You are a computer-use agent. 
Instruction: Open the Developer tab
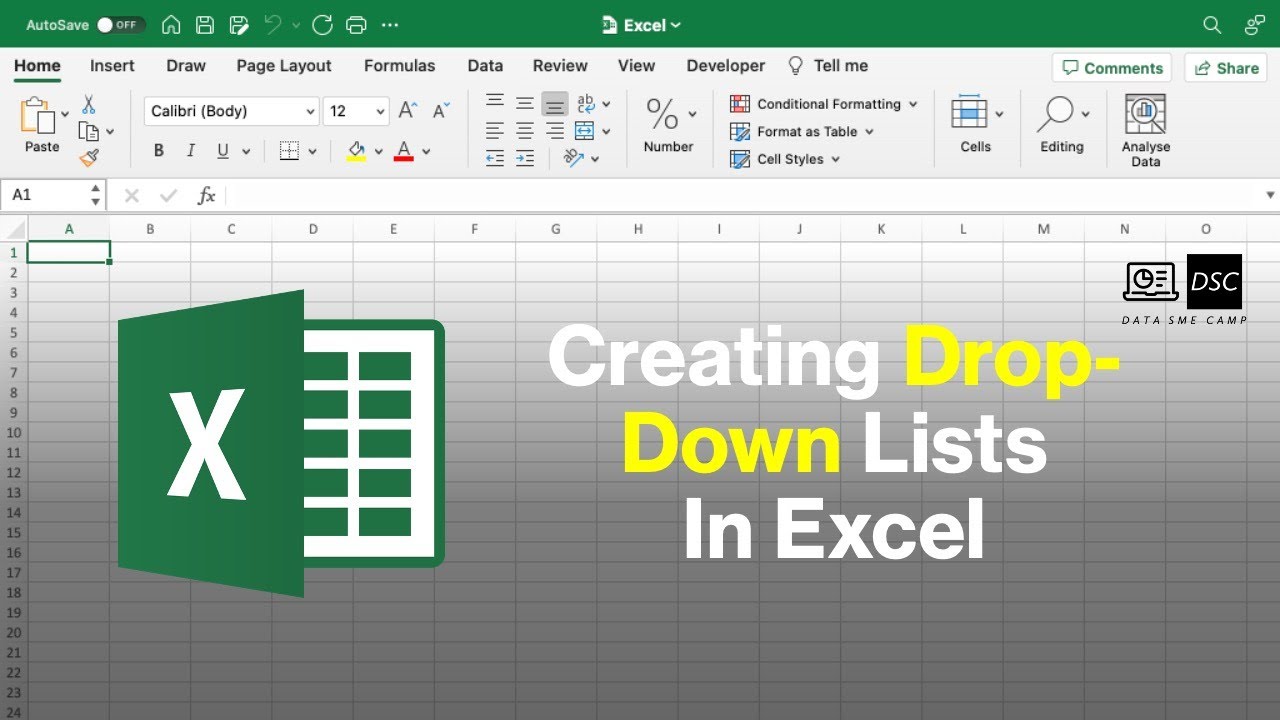point(725,66)
